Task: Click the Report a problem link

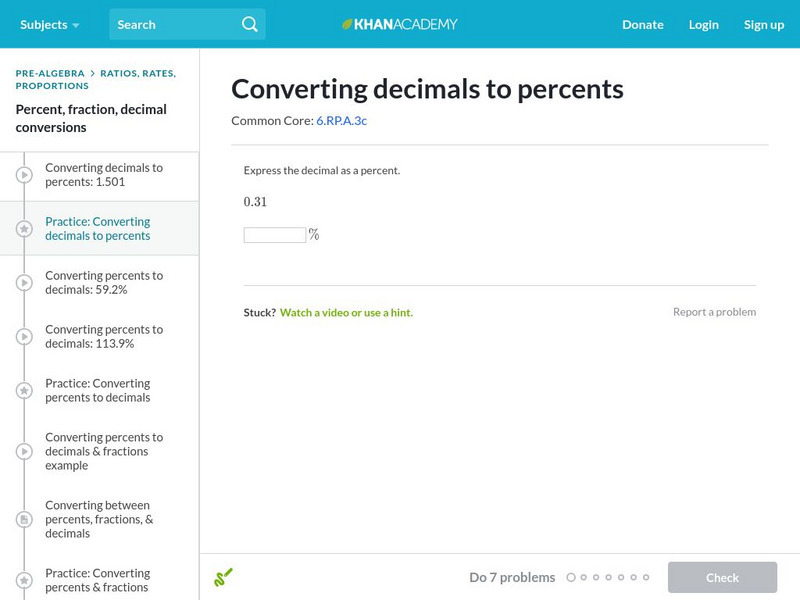Action: [717, 311]
